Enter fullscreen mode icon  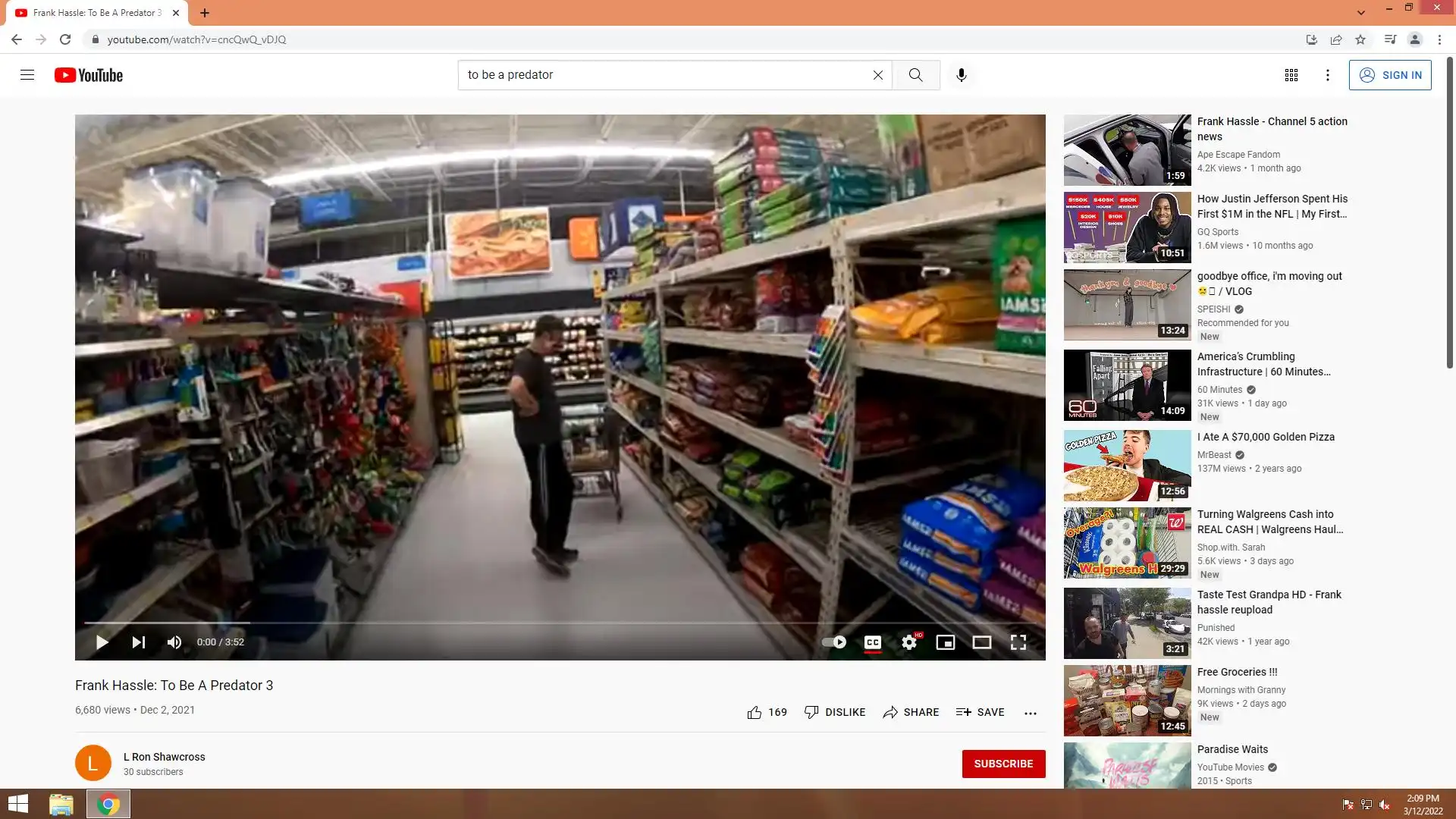[x=1018, y=642]
